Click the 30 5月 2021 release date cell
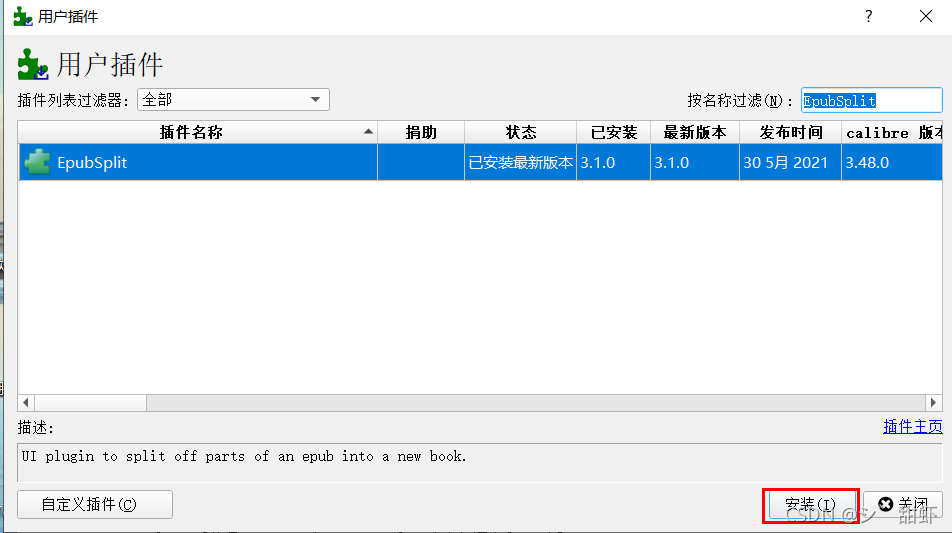 coord(790,162)
